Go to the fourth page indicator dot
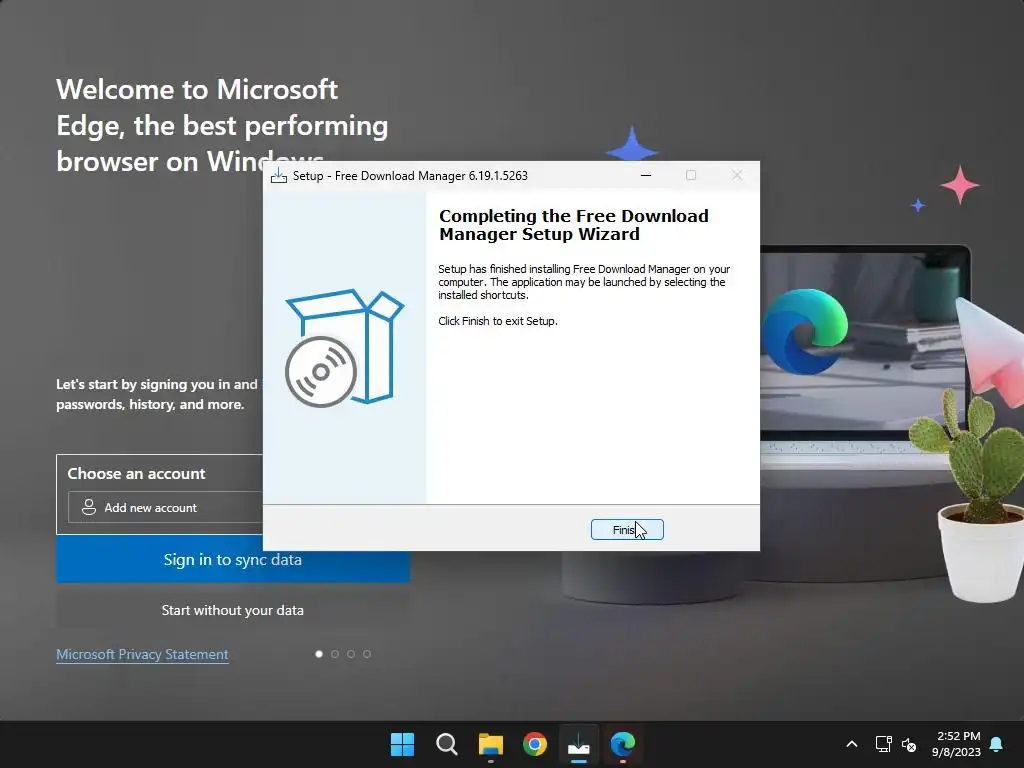Screen dimensions: 1024x768 pos(367,654)
